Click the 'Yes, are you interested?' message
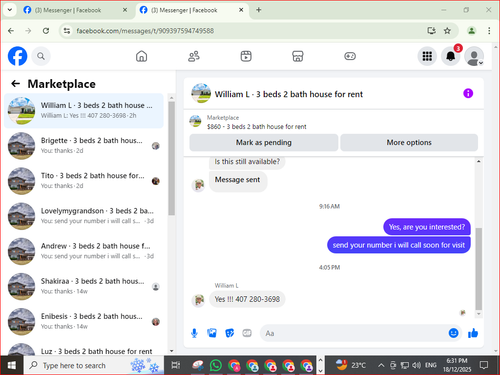Image resolution: width=500 pixels, height=375 pixels. pos(427,227)
